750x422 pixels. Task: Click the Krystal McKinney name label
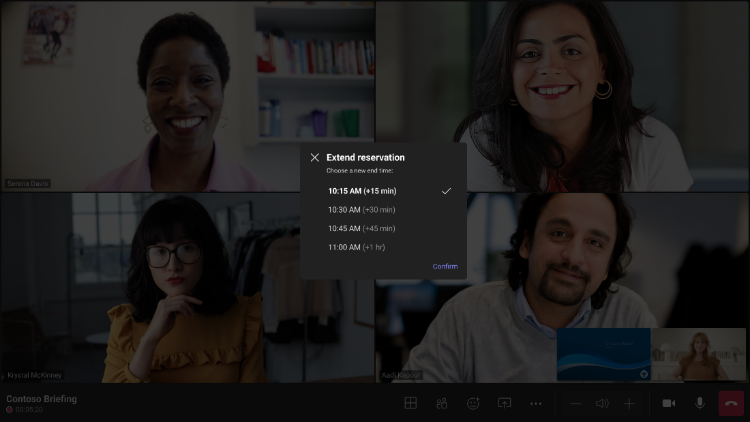[x=34, y=375]
